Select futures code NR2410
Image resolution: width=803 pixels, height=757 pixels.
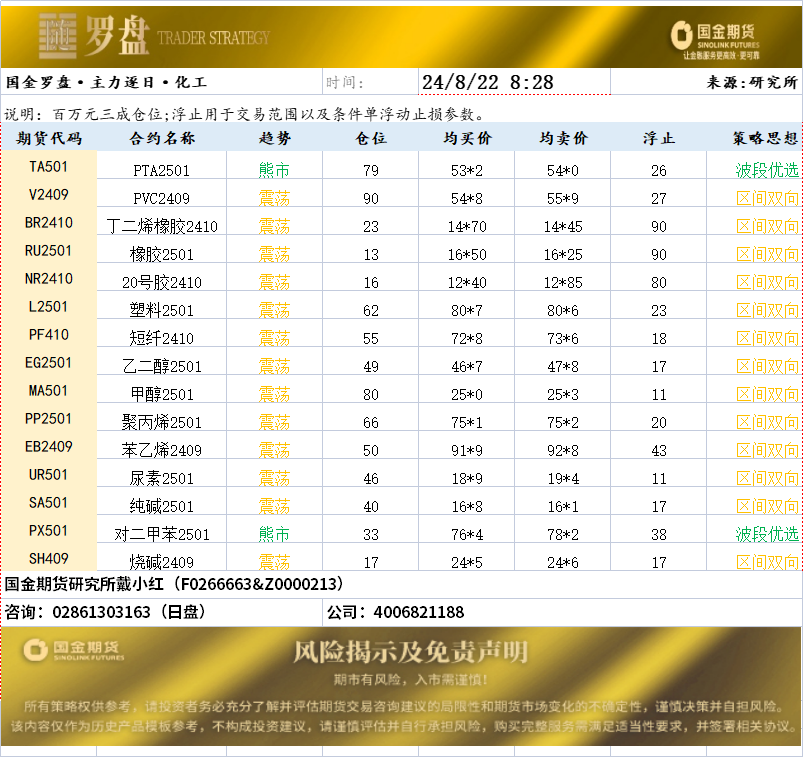pyautogui.click(x=49, y=279)
